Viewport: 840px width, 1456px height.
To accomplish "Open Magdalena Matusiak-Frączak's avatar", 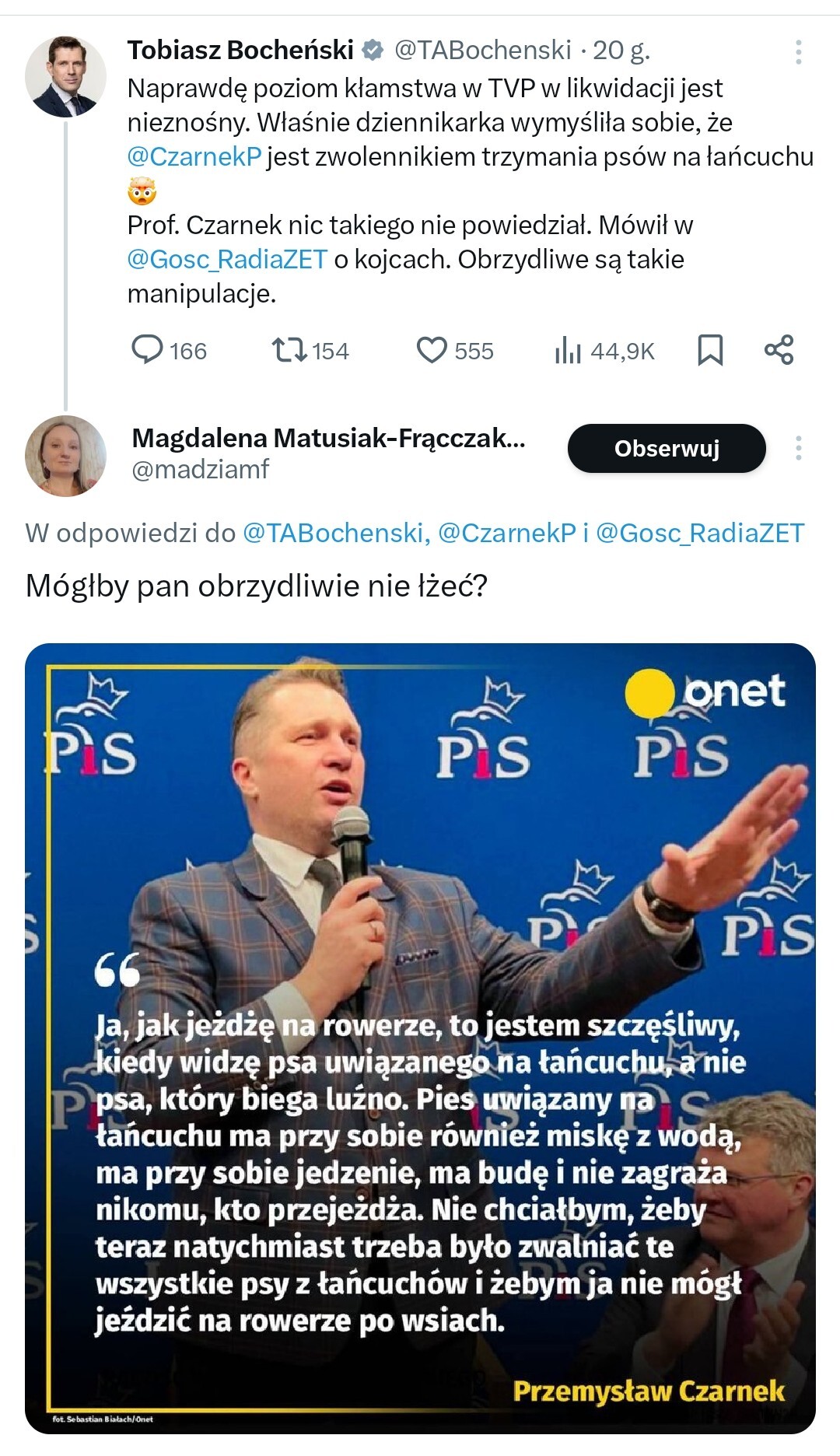I will coord(65,456).
